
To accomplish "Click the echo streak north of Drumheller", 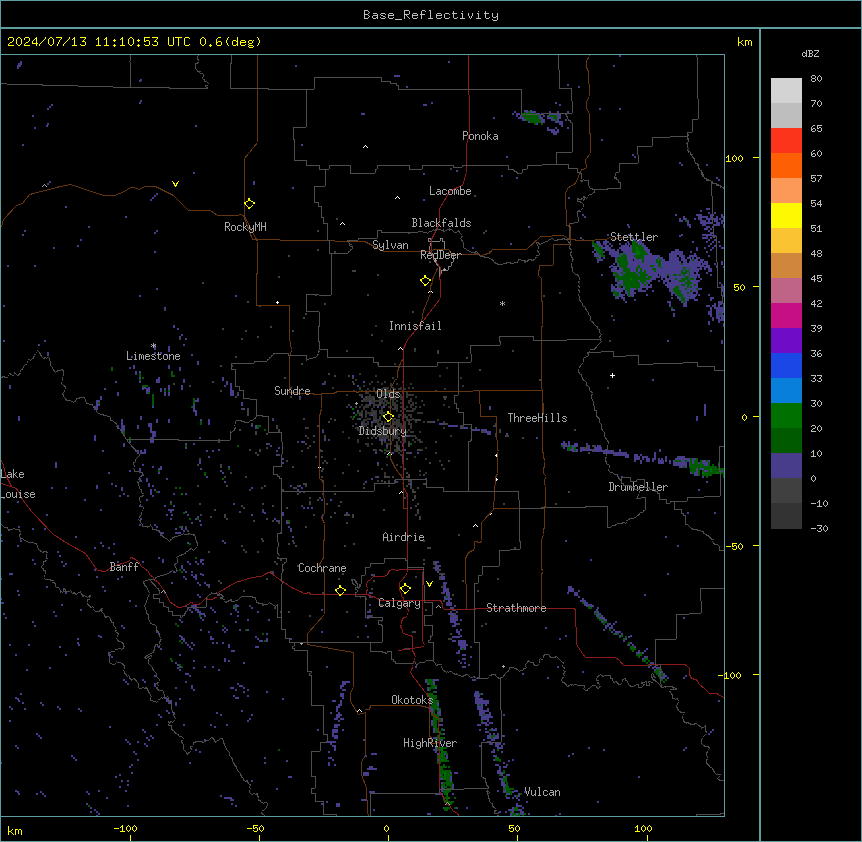I will 640,457.
